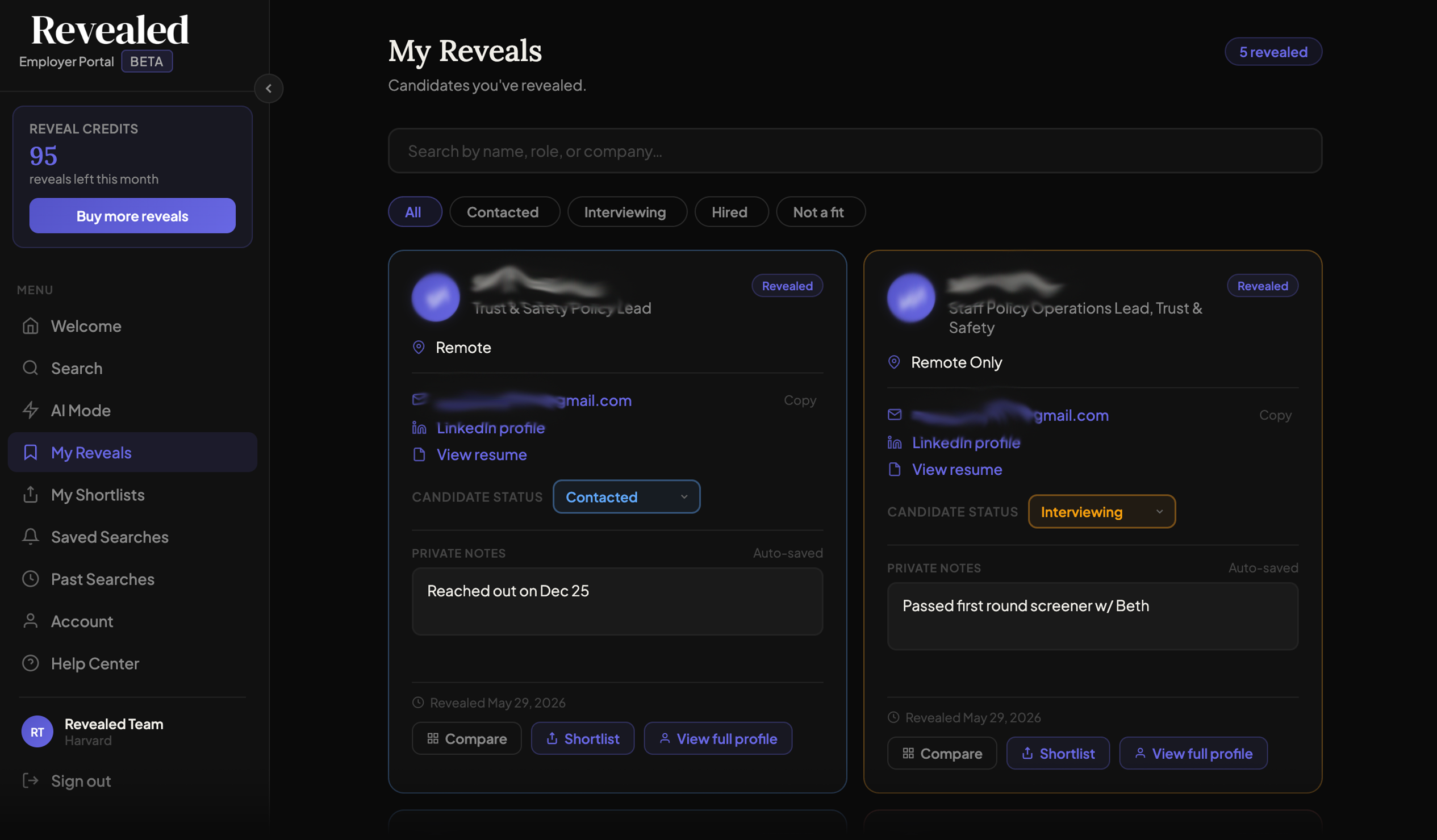The height and width of the screenshot is (840, 1437).
Task: Edit the 'Reached out on Dec 25' note
Action: 617,601
